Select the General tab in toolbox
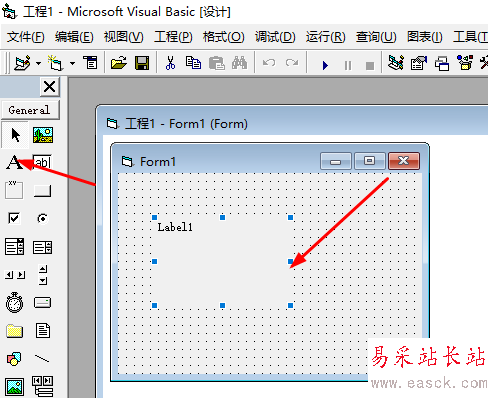This screenshot has height=398, width=488. pyautogui.click(x=30, y=110)
